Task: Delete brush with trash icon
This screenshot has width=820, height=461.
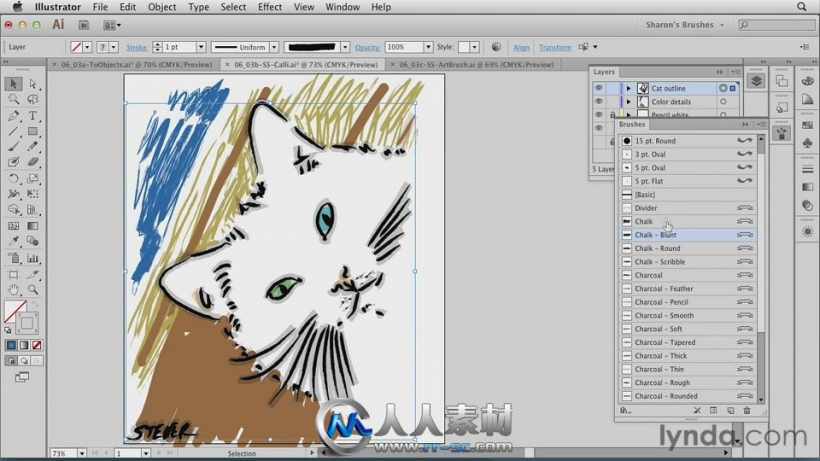Action: tap(747, 411)
